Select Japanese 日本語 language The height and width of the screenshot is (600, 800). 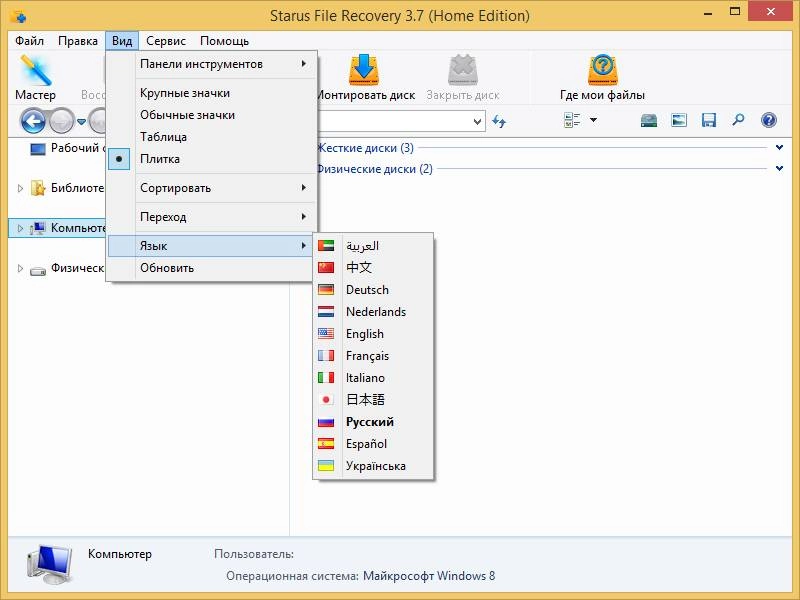point(373,399)
